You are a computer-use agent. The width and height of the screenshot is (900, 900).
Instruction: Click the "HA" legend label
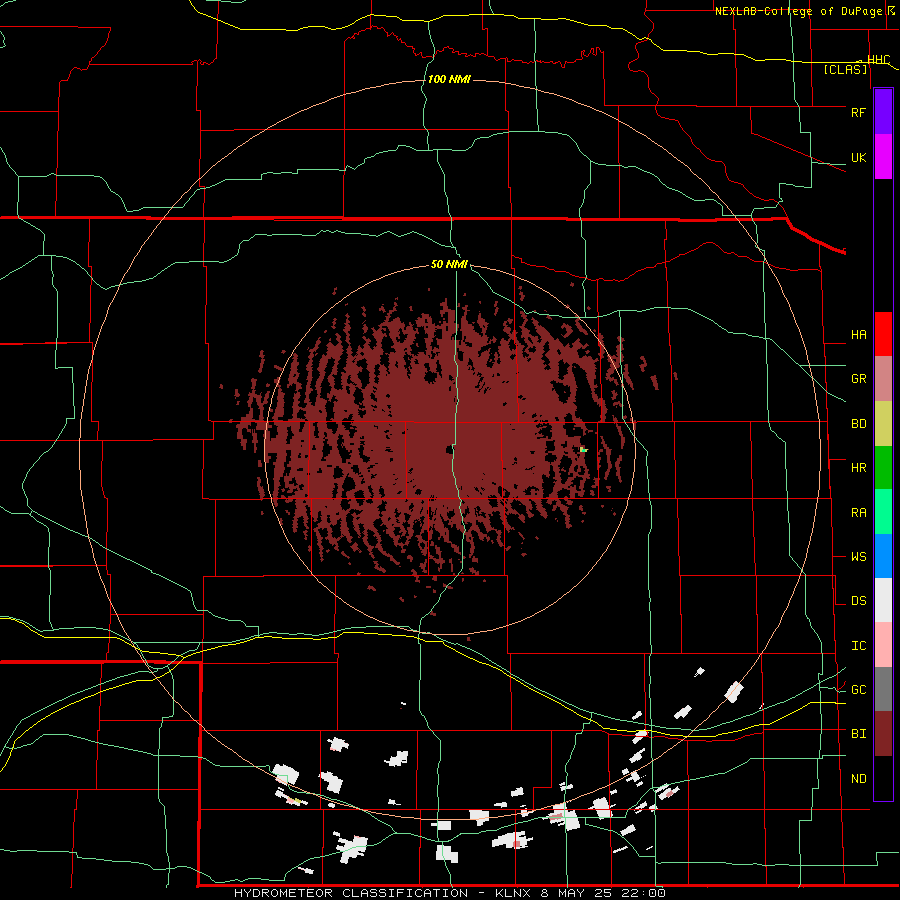858,335
